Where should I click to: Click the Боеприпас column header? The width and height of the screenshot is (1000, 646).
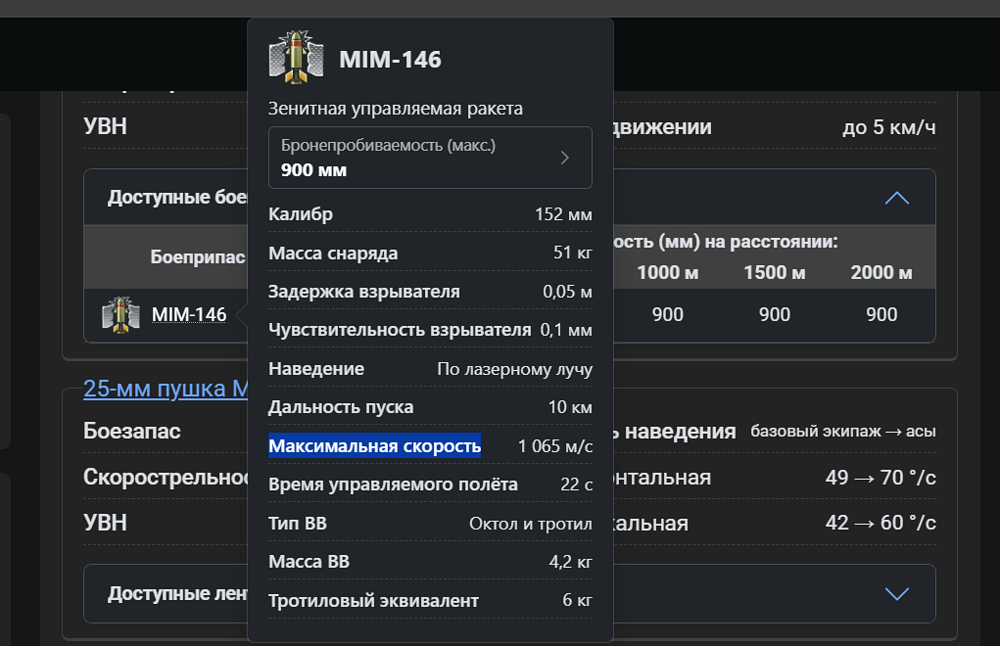(198, 257)
